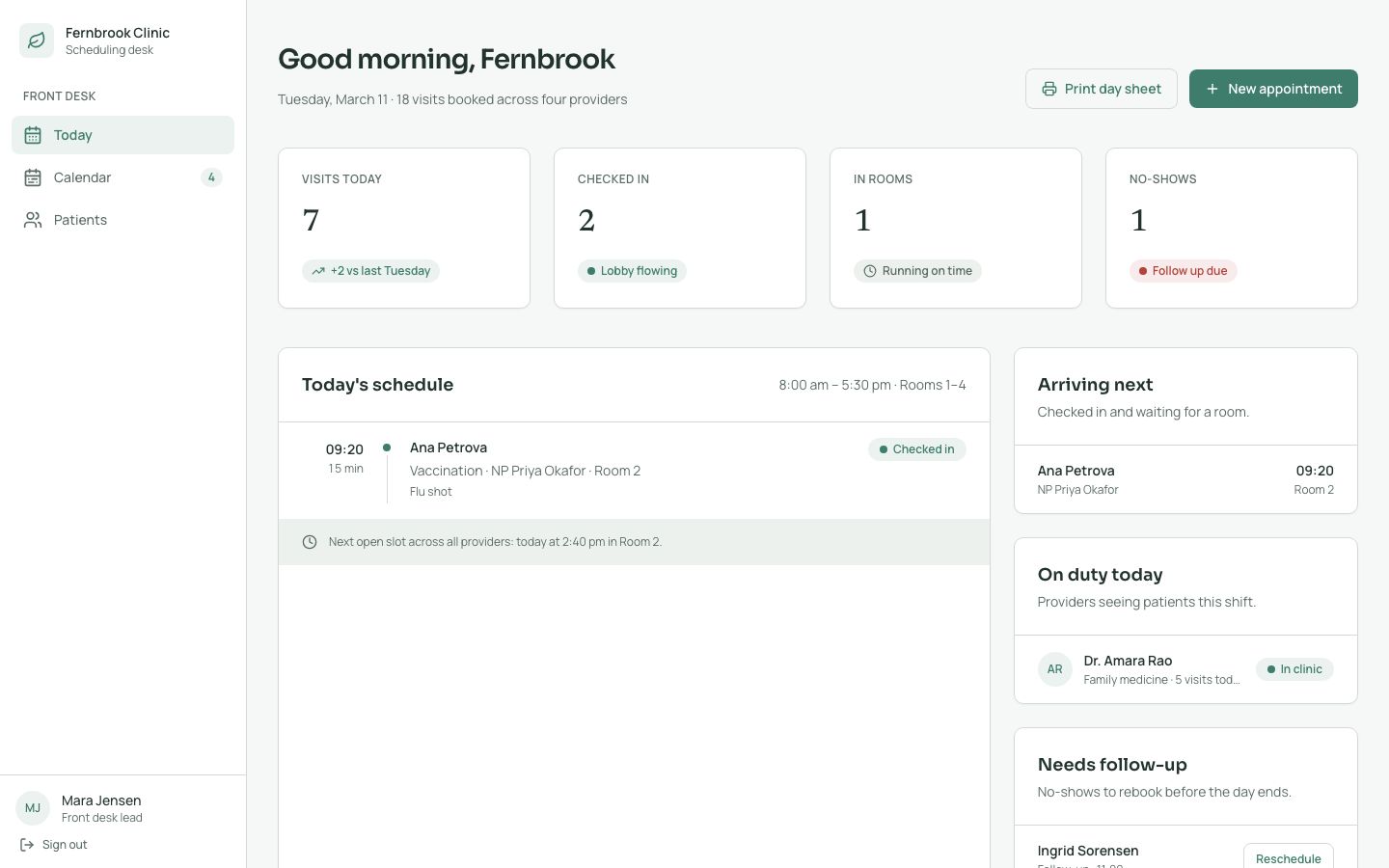Click the No-Shows count 1

pyautogui.click(x=1138, y=221)
